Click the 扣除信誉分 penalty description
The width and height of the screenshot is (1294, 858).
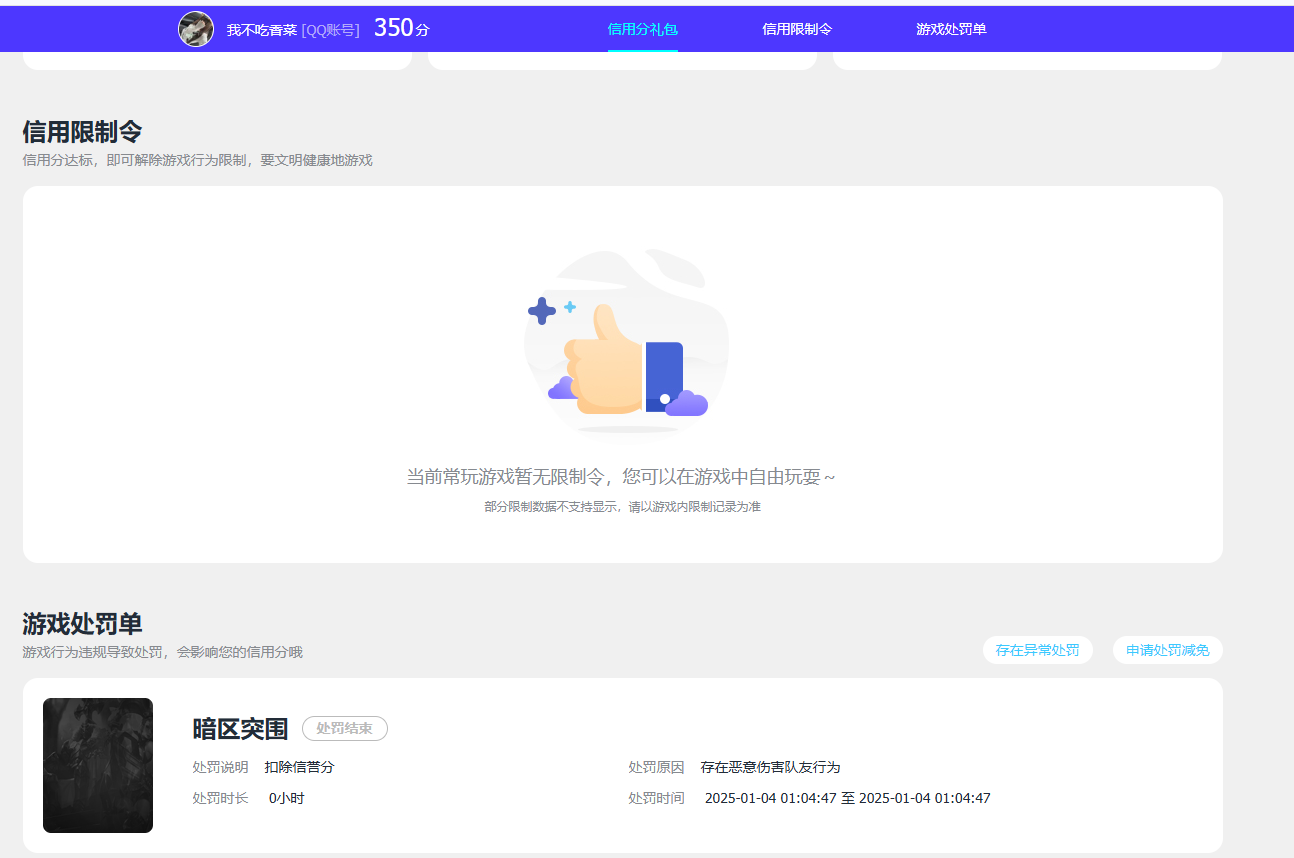(x=299, y=767)
